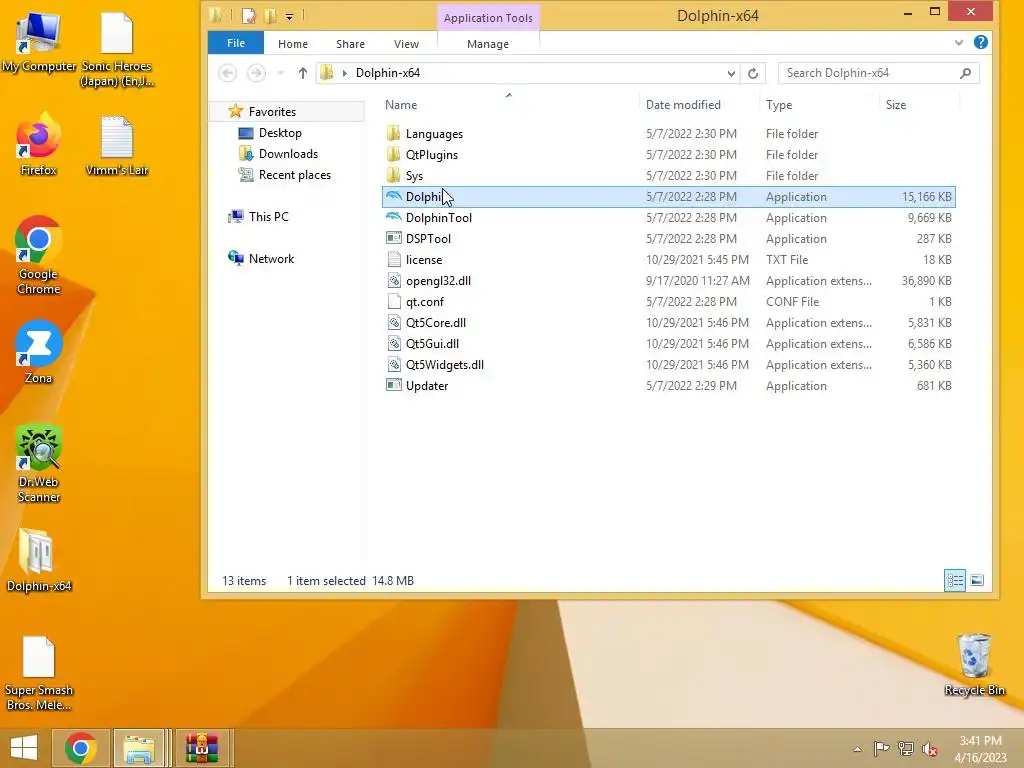Refresh the Dolphin-x64 folder
This screenshot has height=768, width=1024.
tap(753, 73)
